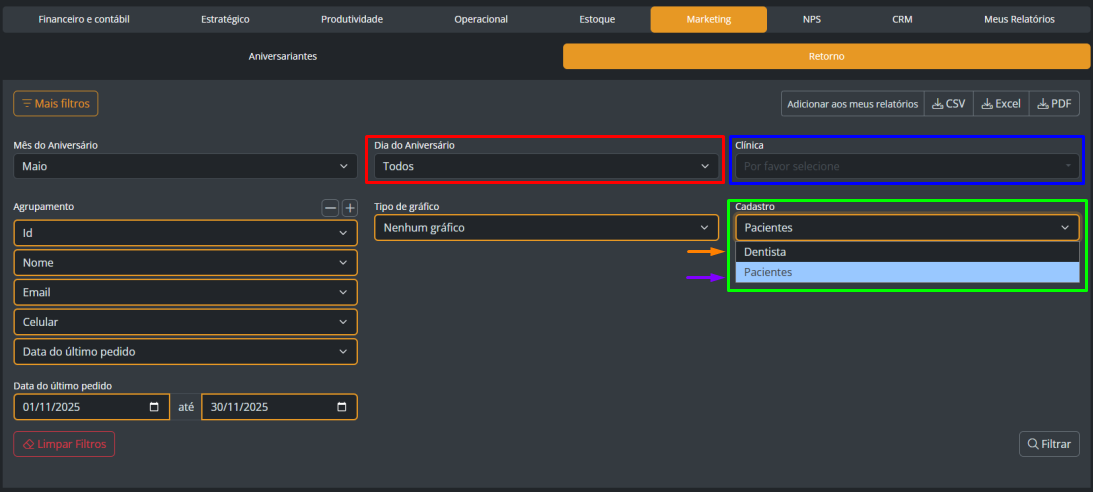Open the Produtividade tab
The image size is (1093, 492).
tap(352, 20)
